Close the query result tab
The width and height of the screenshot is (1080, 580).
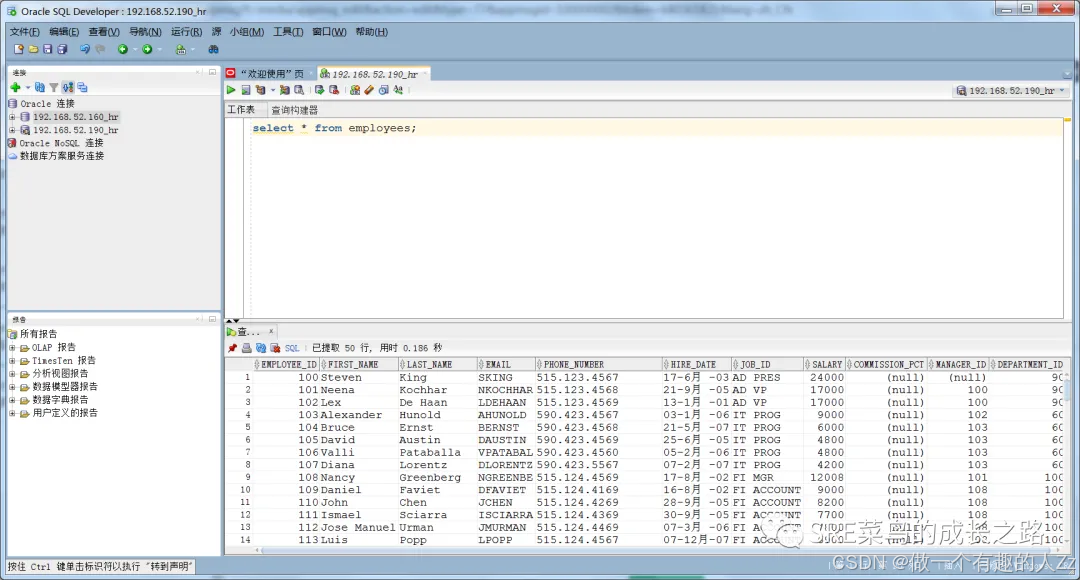pyautogui.click(x=271, y=331)
